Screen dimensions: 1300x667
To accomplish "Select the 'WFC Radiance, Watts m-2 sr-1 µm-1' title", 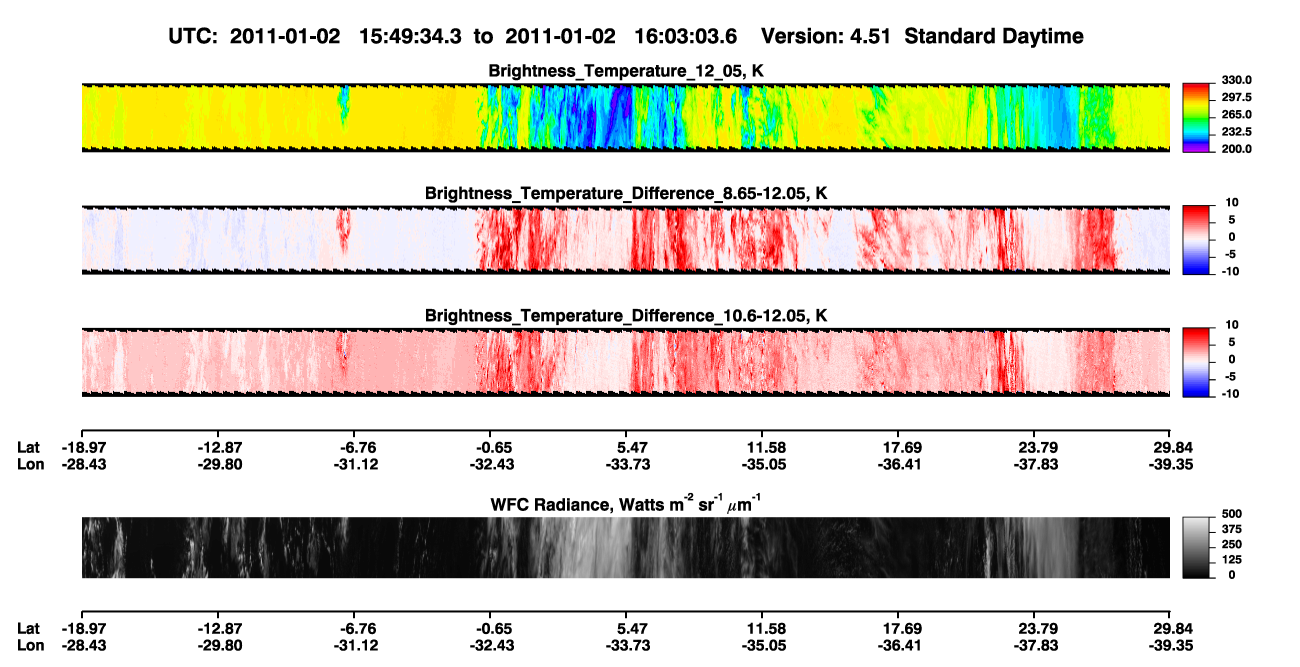I will tap(625, 504).
